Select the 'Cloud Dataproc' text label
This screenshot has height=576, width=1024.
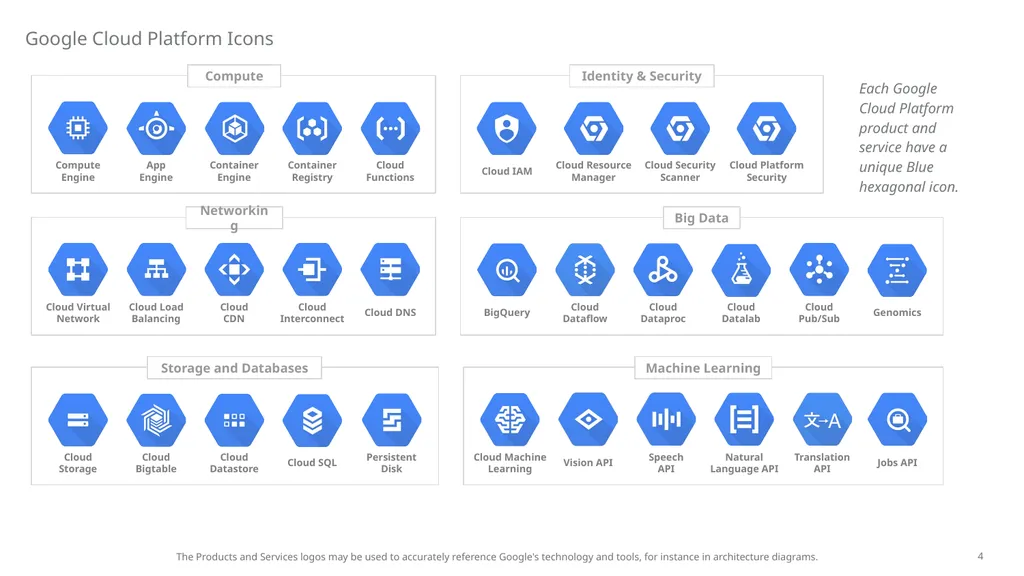coord(663,313)
